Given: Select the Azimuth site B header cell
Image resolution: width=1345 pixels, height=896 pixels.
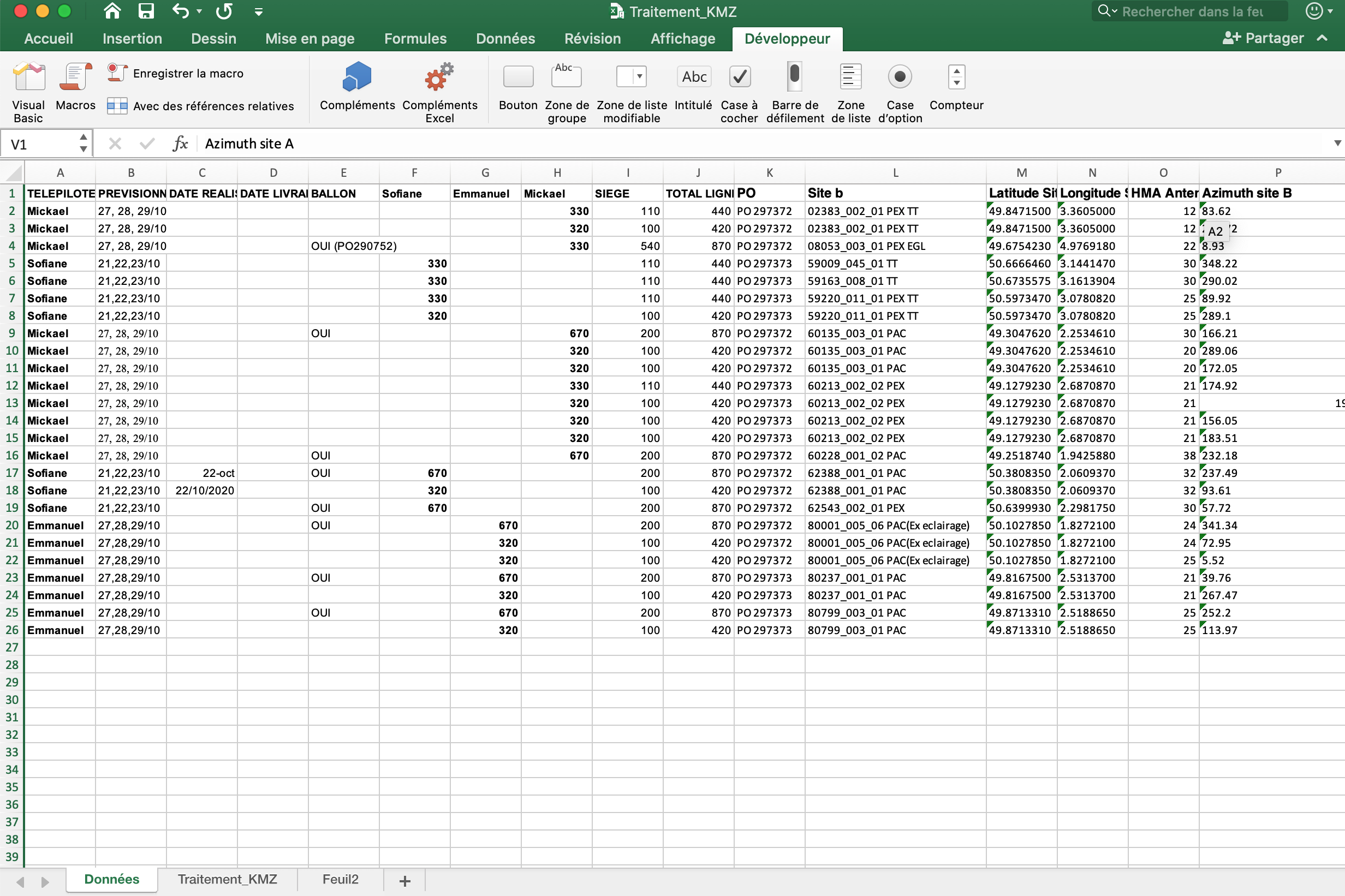Looking at the screenshot, I should click(x=1272, y=193).
